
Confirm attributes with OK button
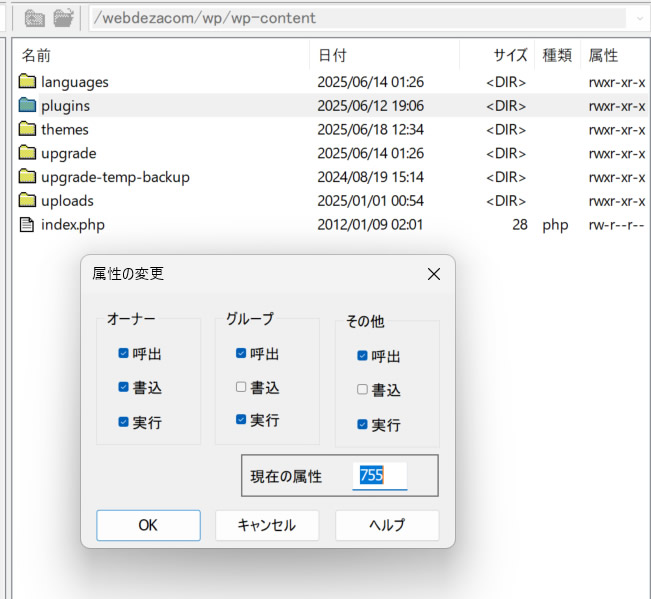(x=148, y=525)
